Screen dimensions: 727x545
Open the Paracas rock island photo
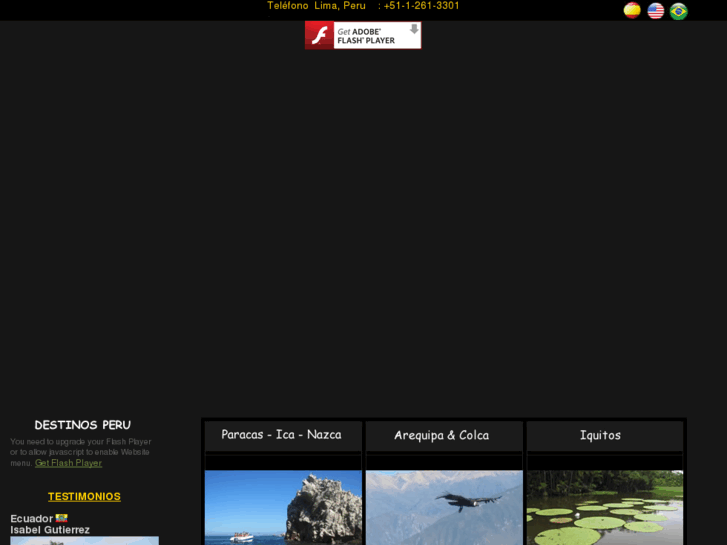pos(283,507)
